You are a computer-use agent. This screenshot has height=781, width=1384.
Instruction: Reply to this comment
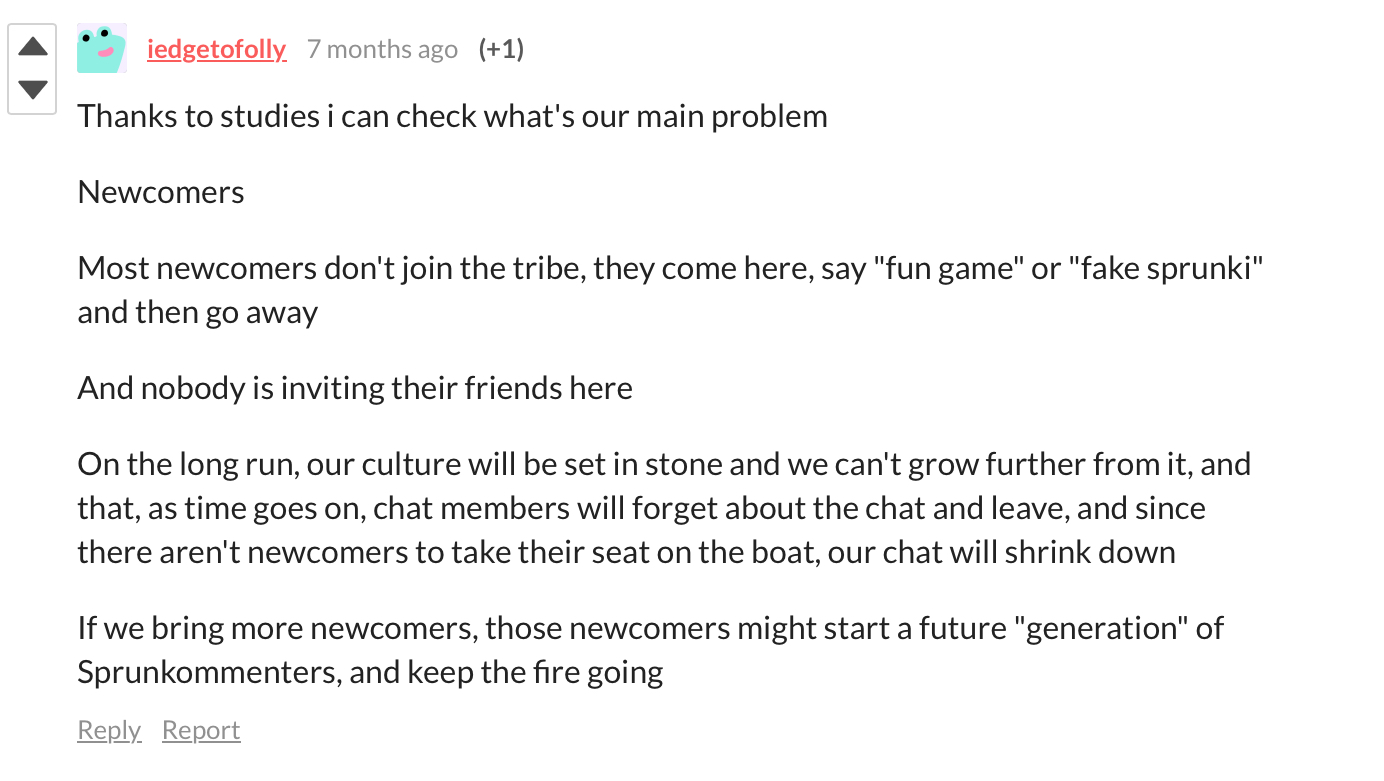click(x=109, y=730)
